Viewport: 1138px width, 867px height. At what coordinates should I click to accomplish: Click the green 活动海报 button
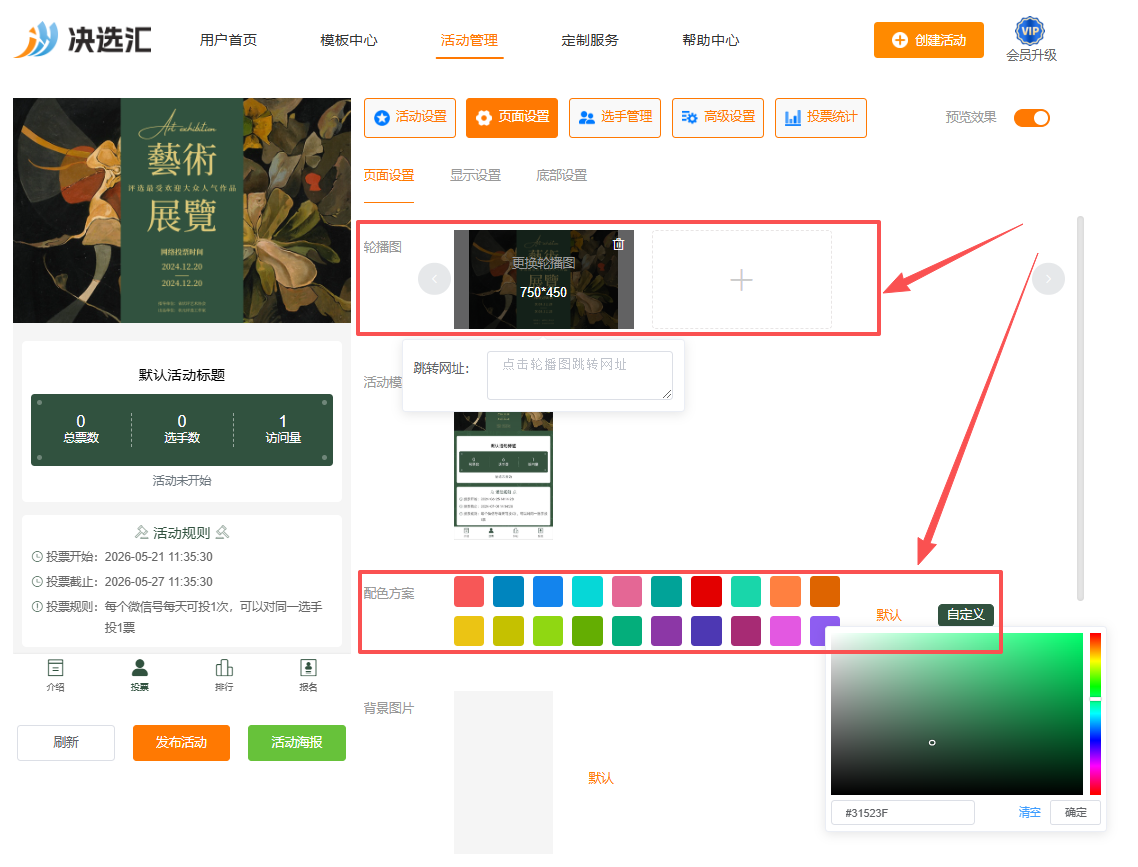(297, 742)
